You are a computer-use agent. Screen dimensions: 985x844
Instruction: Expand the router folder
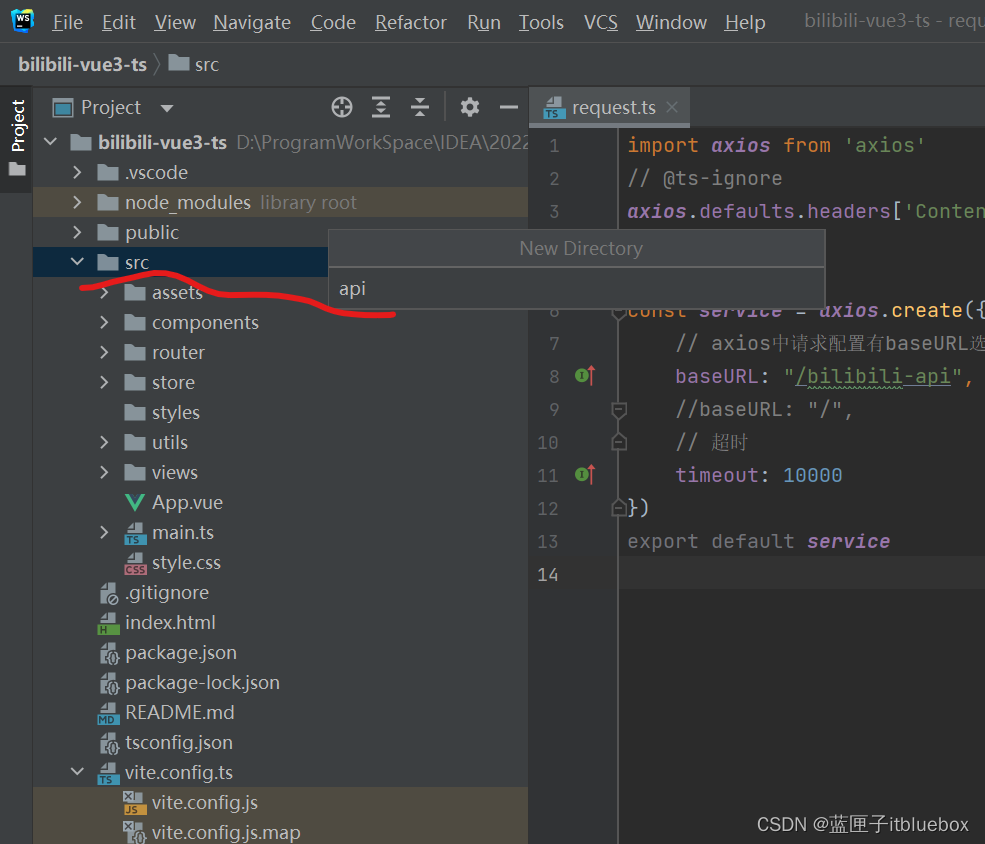104,352
